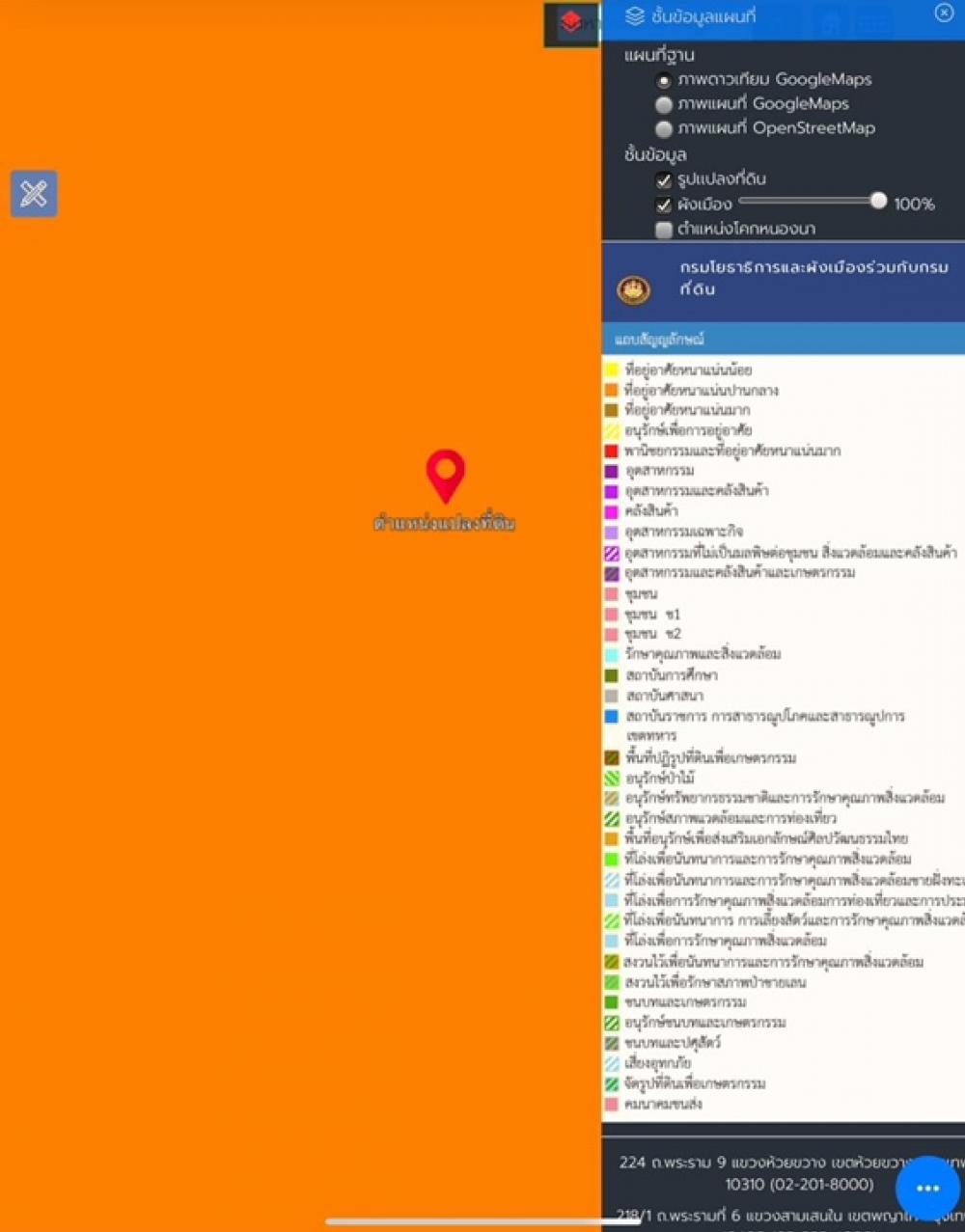Click พื้นที่ปฏิรูปที่ดินเพื่อเกษตรกรรม legend text
Screen dimensions: 965x1232
pyautogui.click(x=710, y=758)
